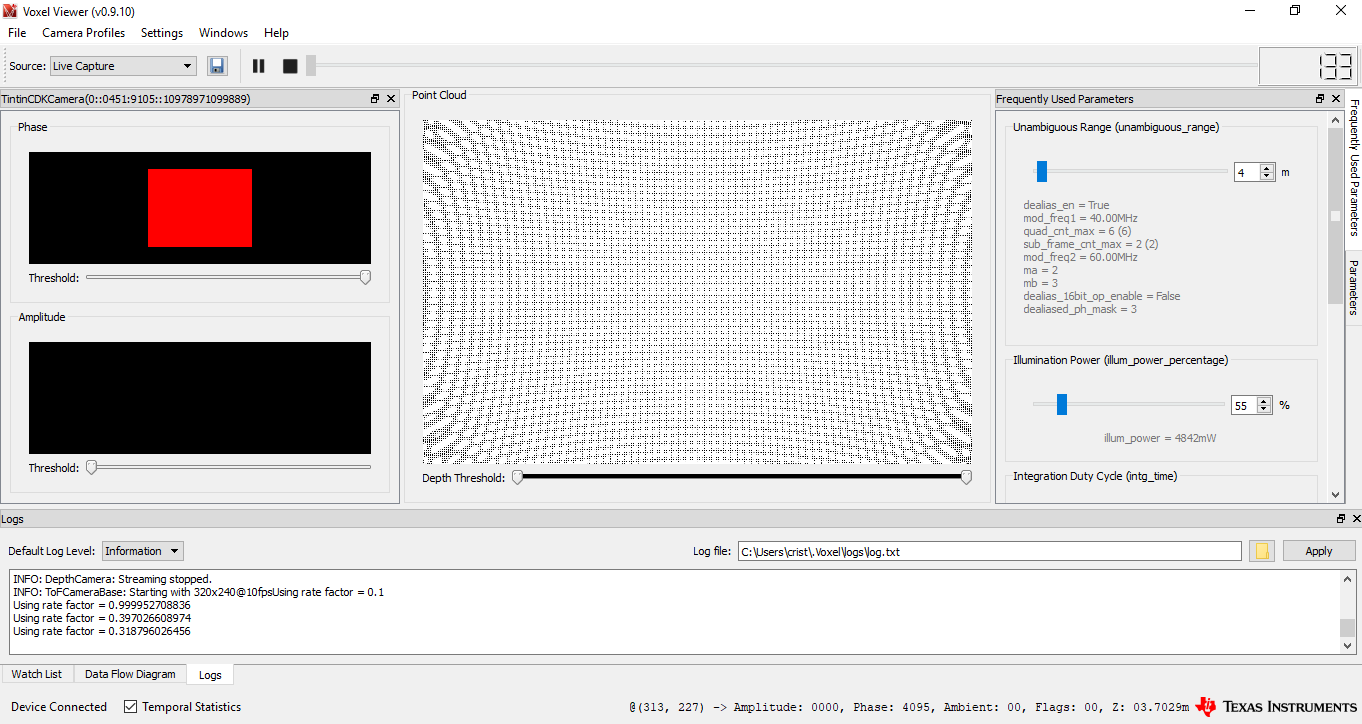
Task: Decrease the unambiguous range spinbox value
Action: click(x=1267, y=177)
